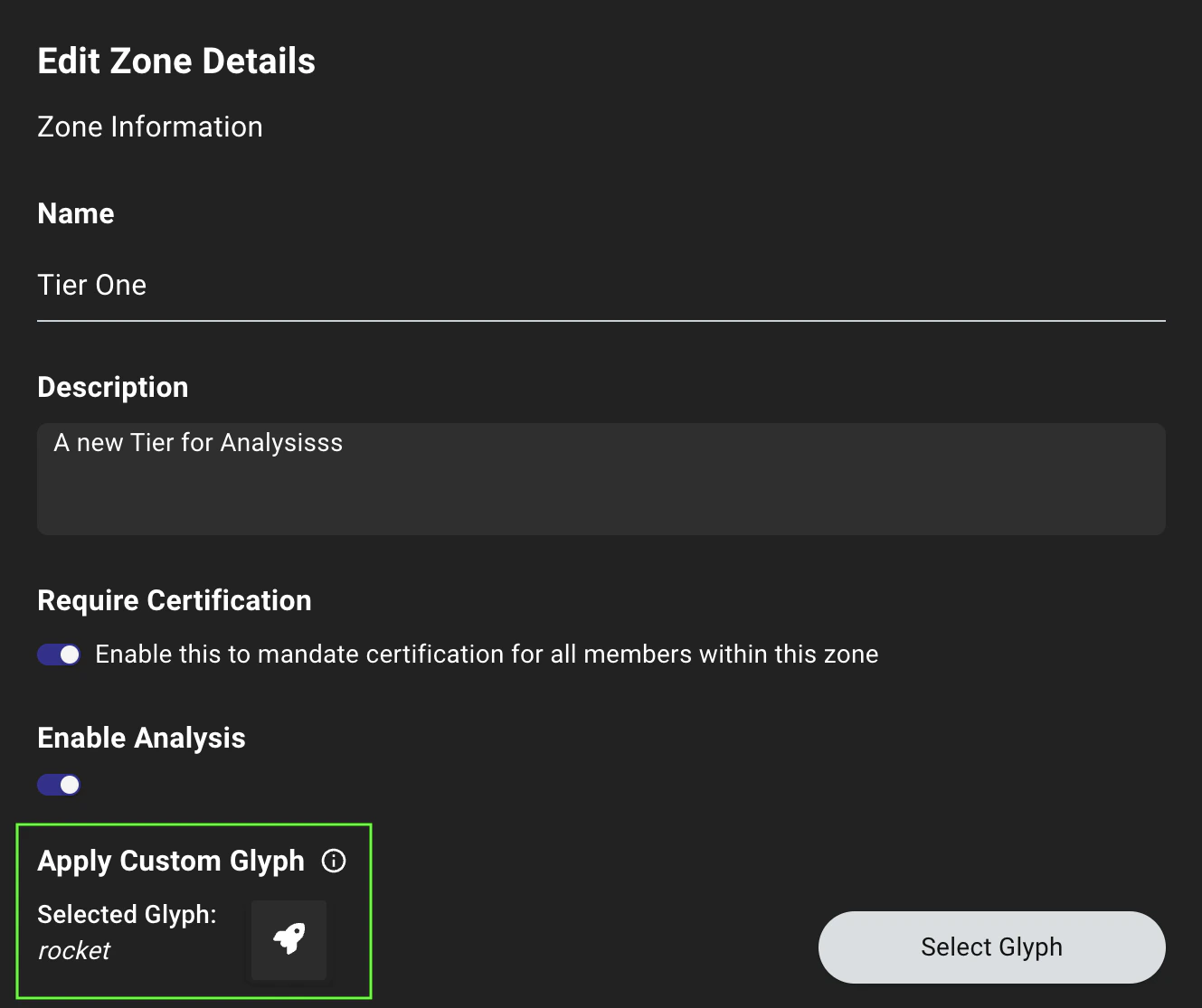
Task: Click the Edit Zone Details heading
Action: tap(175, 61)
